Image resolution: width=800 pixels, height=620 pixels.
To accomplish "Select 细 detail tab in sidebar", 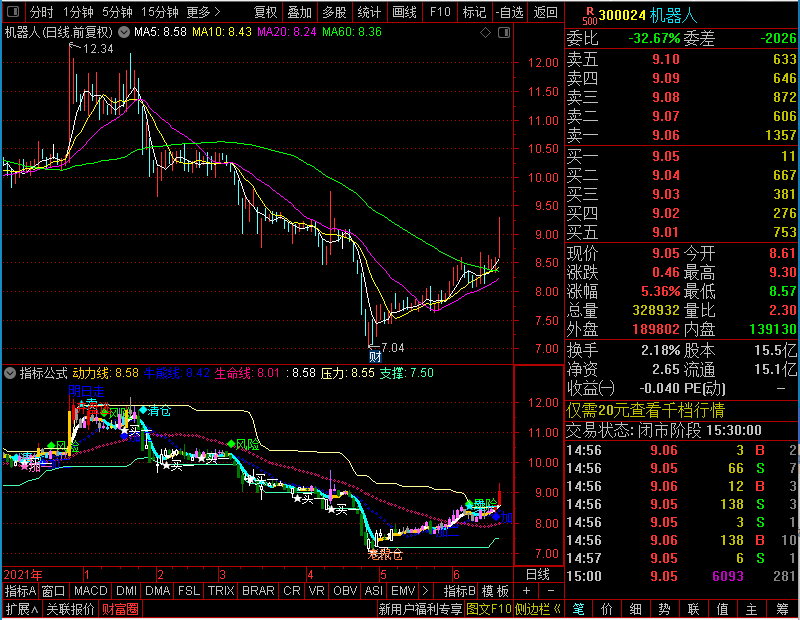I will point(636,609).
